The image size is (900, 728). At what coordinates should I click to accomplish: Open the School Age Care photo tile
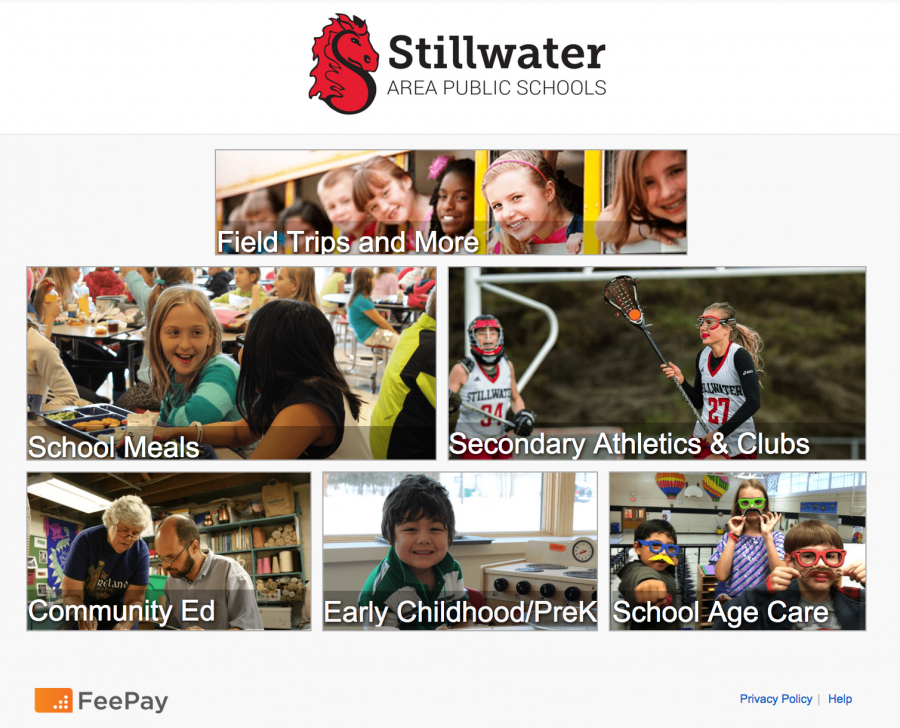pyautogui.click(x=738, y=551)
